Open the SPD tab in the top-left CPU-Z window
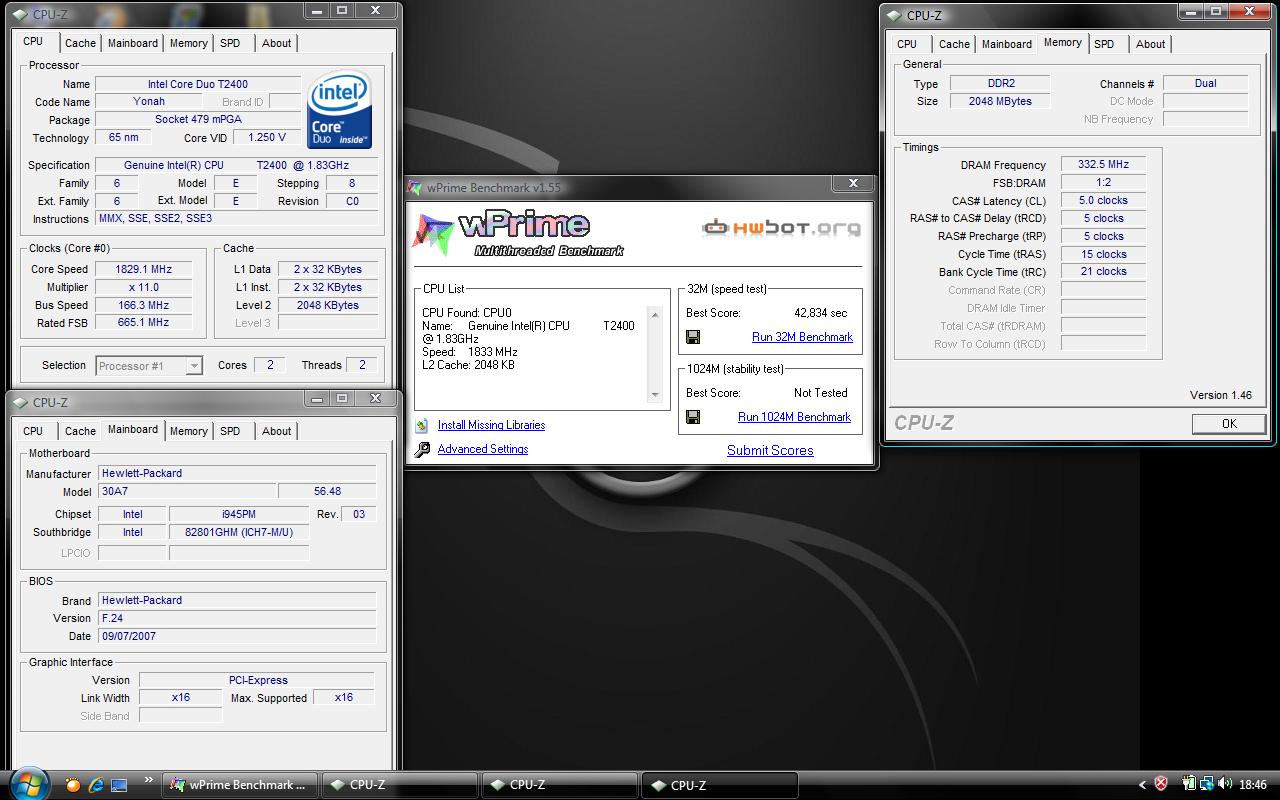 click(x=230, y=43)
